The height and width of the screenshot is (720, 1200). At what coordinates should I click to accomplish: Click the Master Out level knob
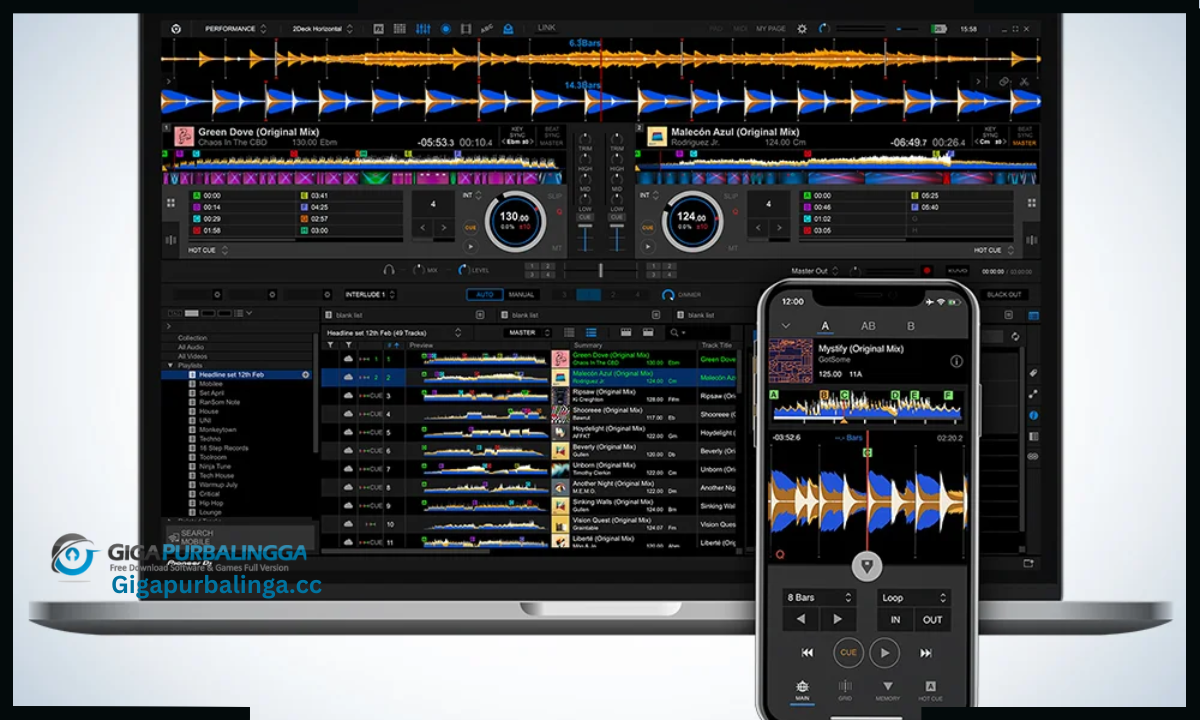coord(856,270)
